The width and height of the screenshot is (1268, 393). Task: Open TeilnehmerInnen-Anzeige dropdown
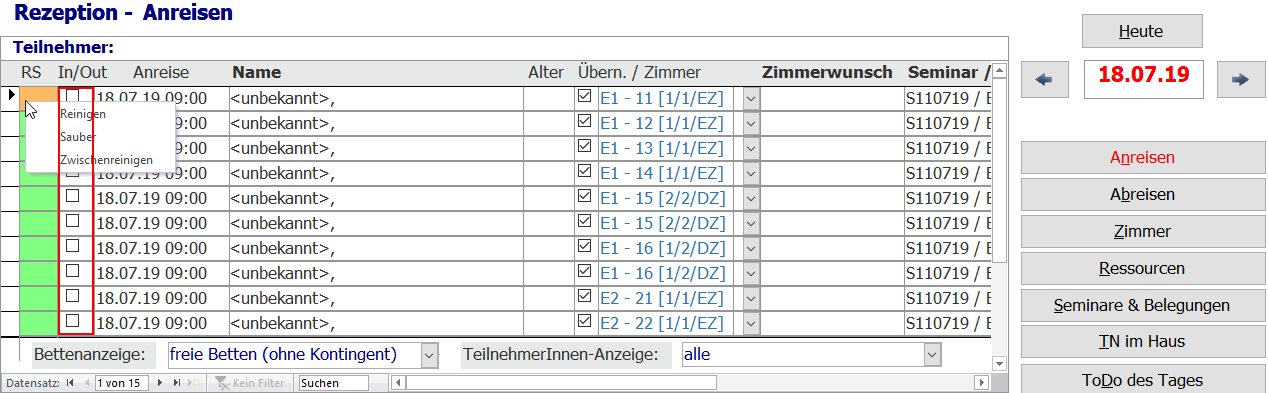coord(933,354)
